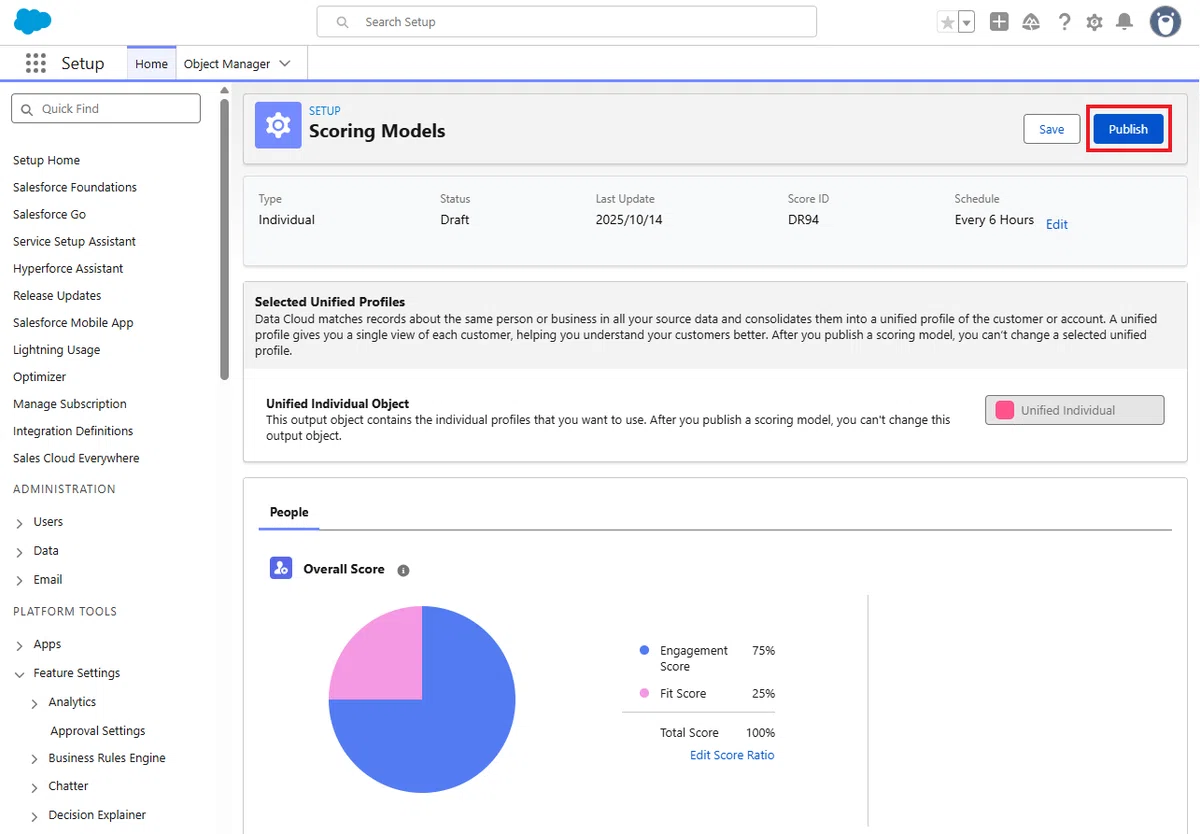This screenshot has height=834, width=1200.
Task: Open the Trailhead guidance icon
Action: click(1031, 22)
